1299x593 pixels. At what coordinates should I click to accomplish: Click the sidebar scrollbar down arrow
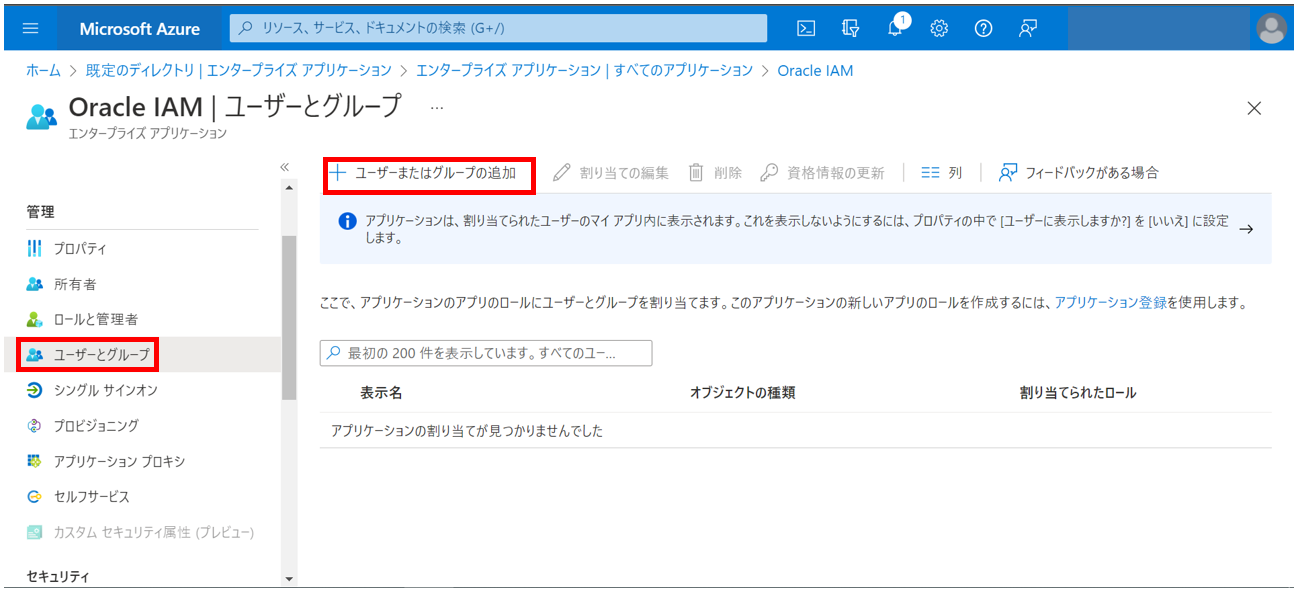[x=289, y=578]
